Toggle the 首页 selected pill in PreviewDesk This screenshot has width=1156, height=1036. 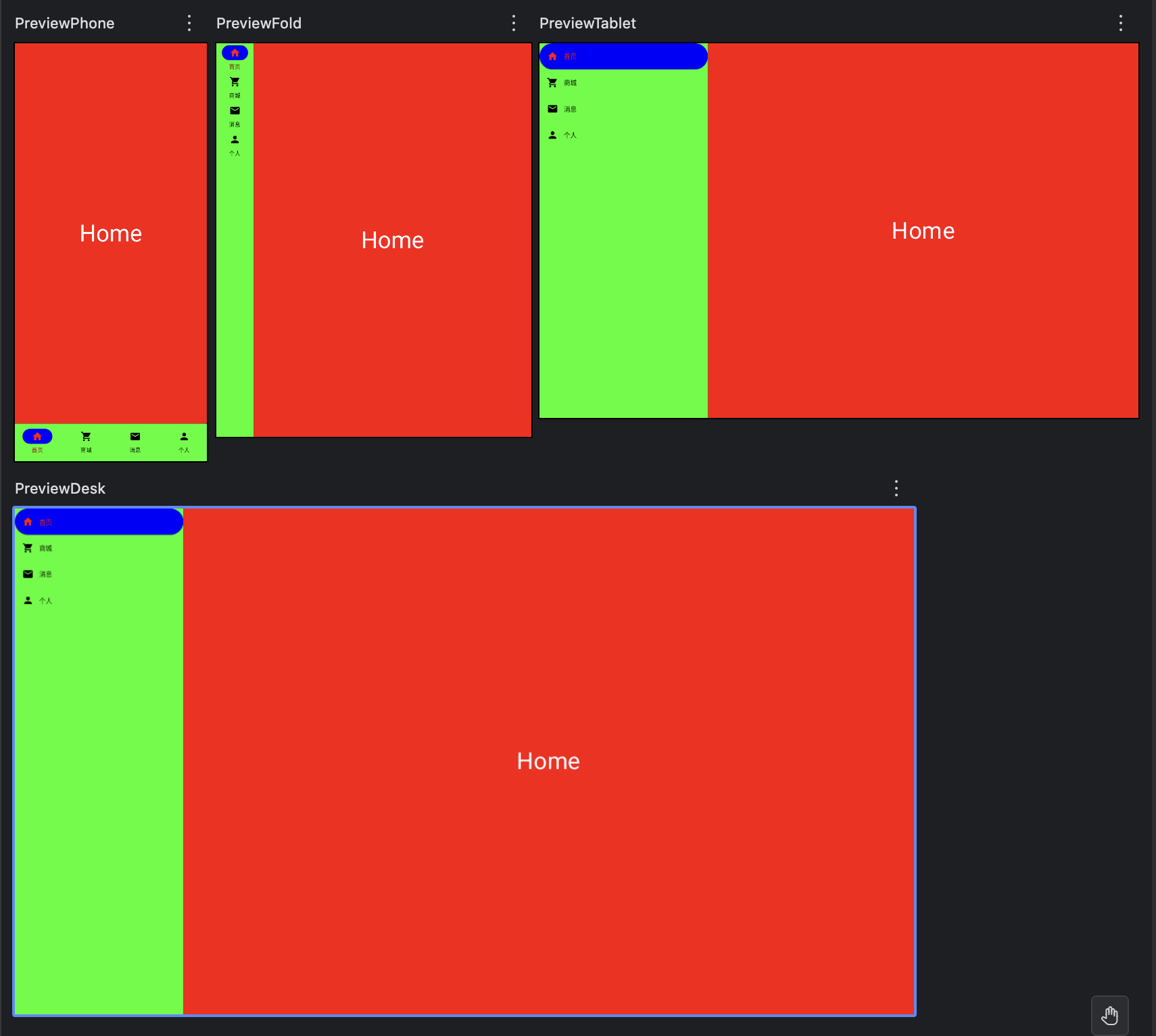pyautogui.click(x=98, y=521)
